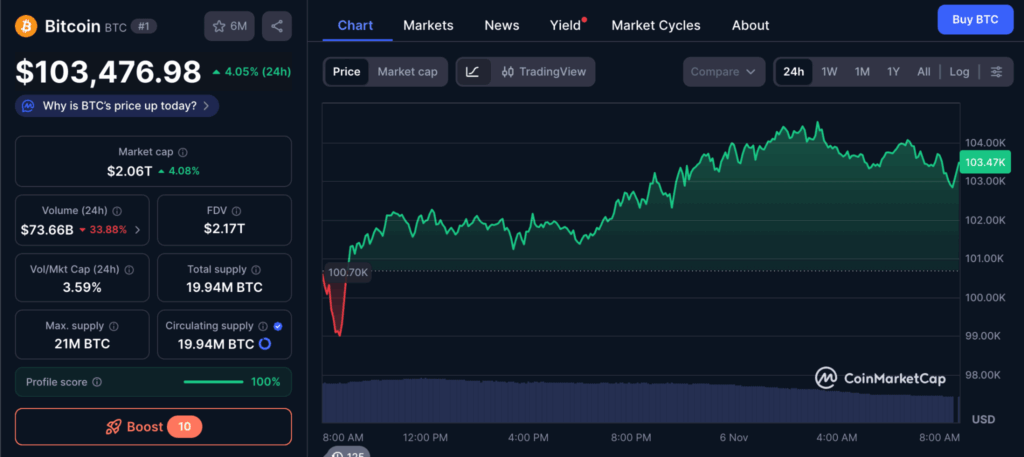Open the Market Cycles tab
Viewport: 1024px width, 457px height.
tap(656, 25)
